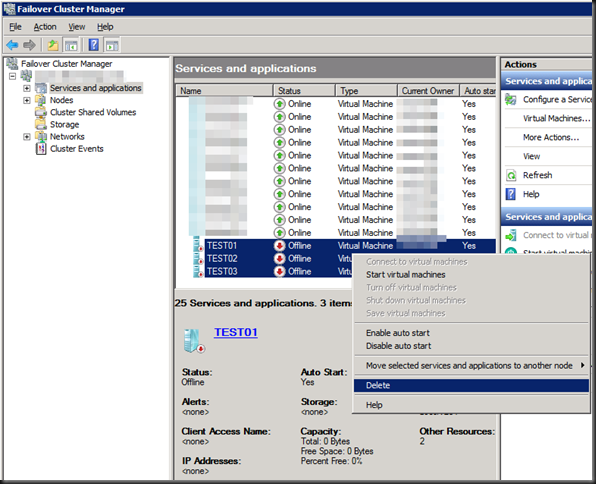596x484 pixels.
Task: Expand the Networks tree node
Action: coord(27,136)
